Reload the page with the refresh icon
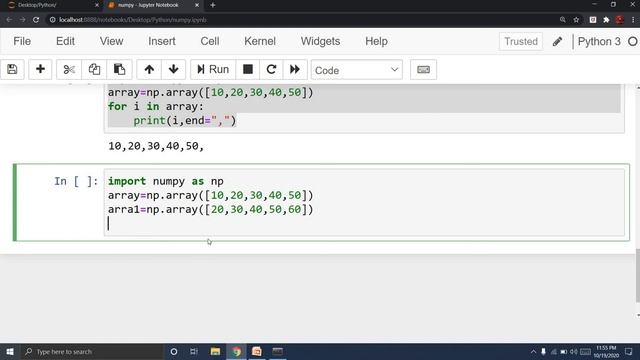This screenshot has height=360, width=640. tap(36, 20)
